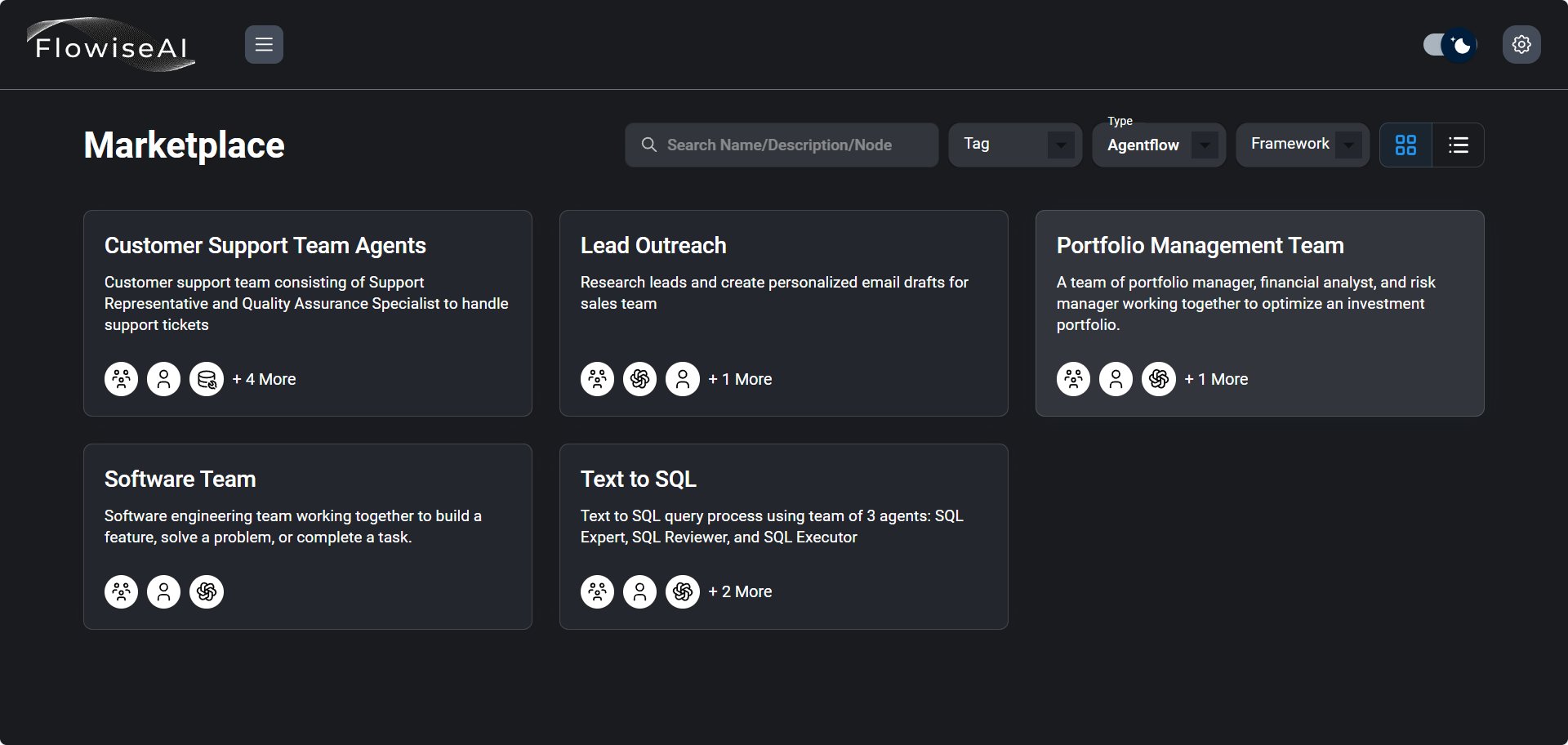The height and width of the screenshot is (745, 1568).
Task: Open Text to SQL card title
Action: (x=639, y=480)
